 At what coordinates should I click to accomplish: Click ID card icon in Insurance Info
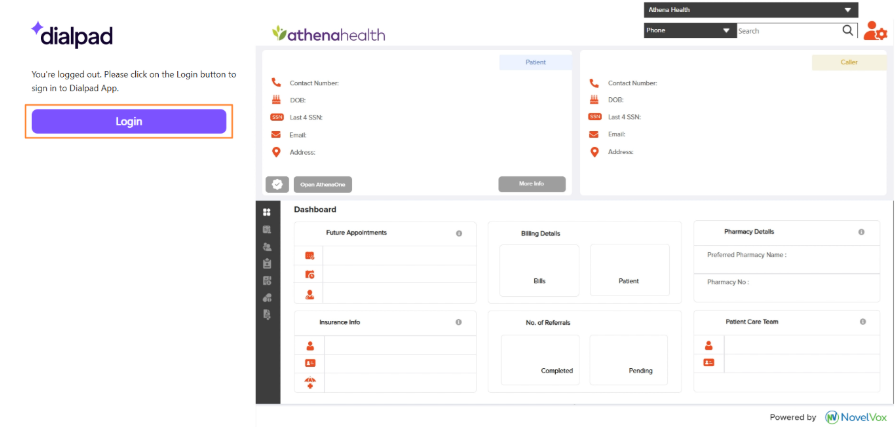pos(310,363)
